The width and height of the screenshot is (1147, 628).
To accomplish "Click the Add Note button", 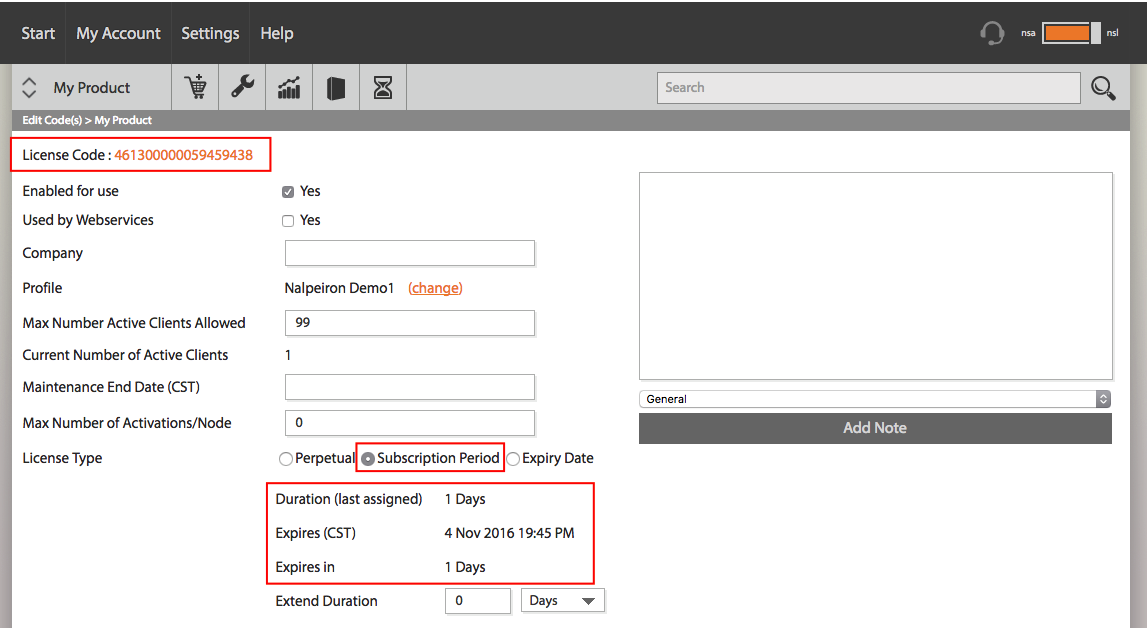I will (875, 428).
